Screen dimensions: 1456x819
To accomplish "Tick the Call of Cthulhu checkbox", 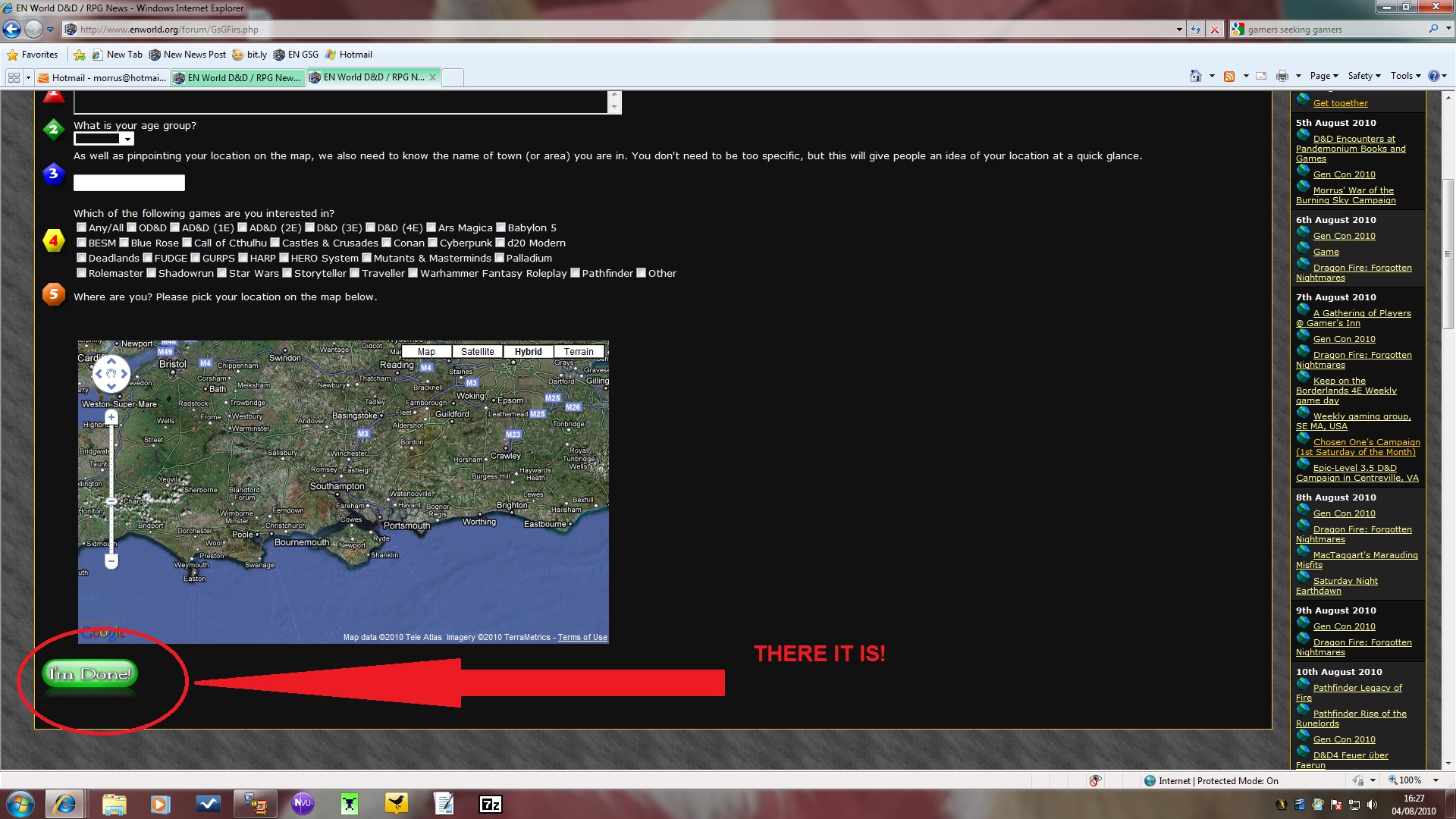I will pyautogui.click(x=187, y=243).
